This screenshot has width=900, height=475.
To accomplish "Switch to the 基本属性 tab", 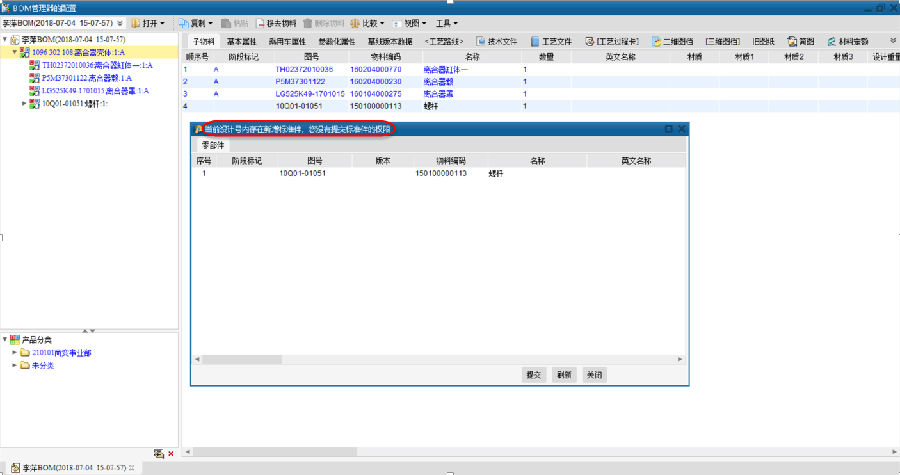I will point(241,41).
